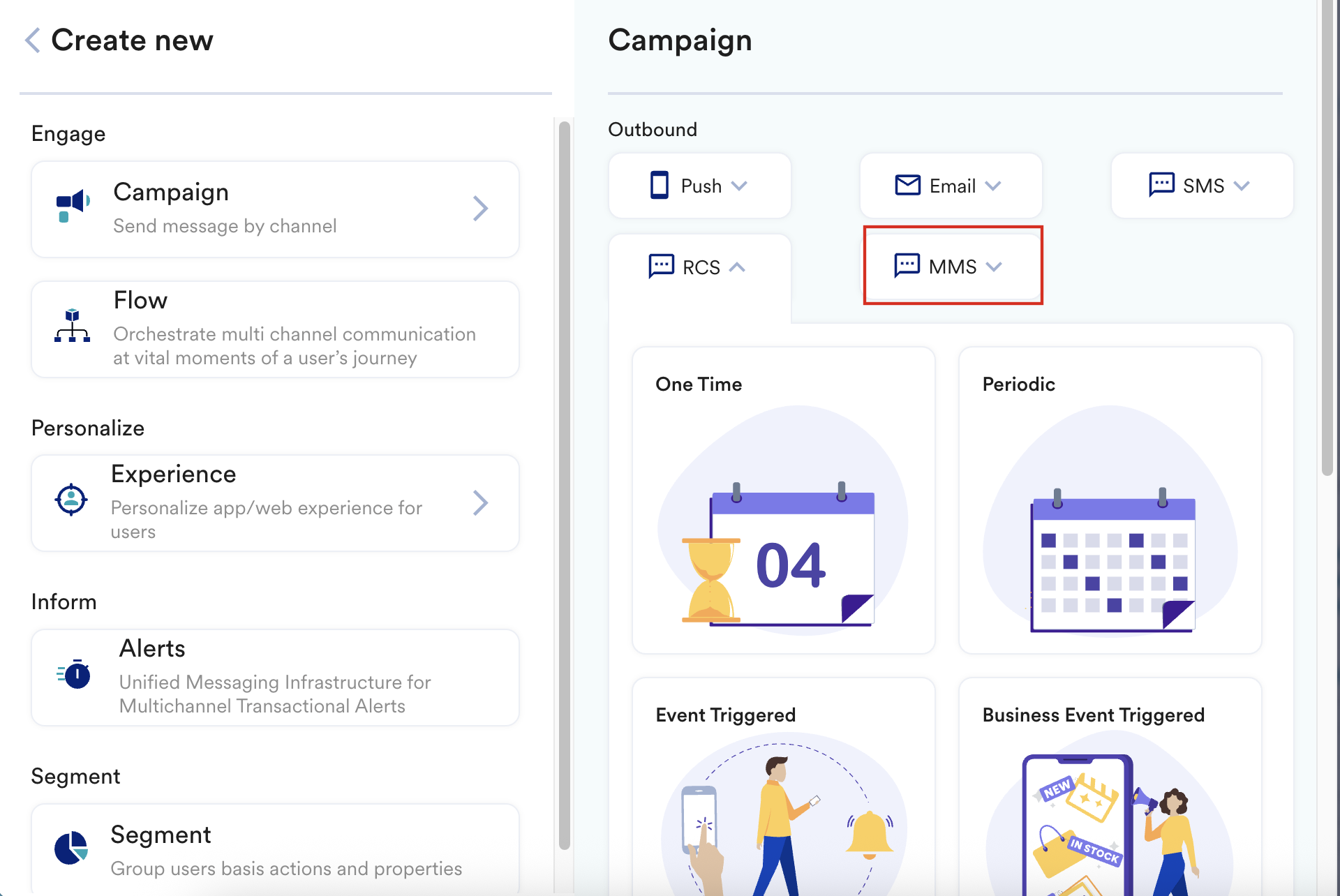Click the Email envelope icon

pyautogui.click(x=907, y=185)
